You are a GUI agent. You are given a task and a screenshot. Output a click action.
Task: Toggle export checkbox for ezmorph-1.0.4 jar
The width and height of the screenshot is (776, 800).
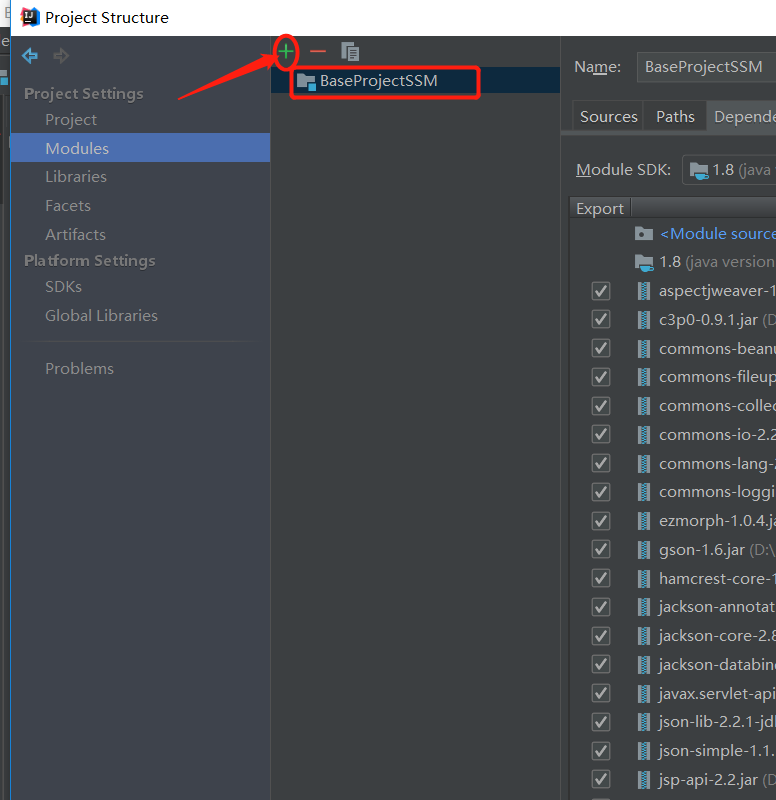tap(601, 521)
